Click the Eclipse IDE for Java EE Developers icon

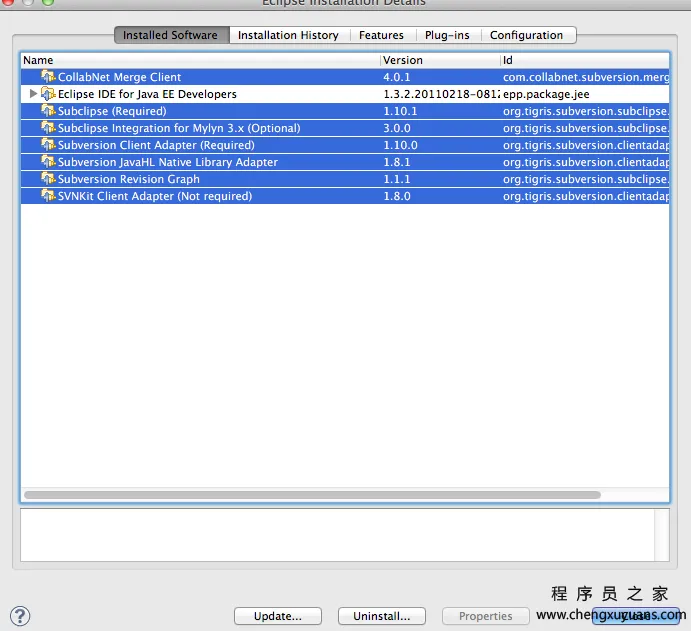(48, 94)
